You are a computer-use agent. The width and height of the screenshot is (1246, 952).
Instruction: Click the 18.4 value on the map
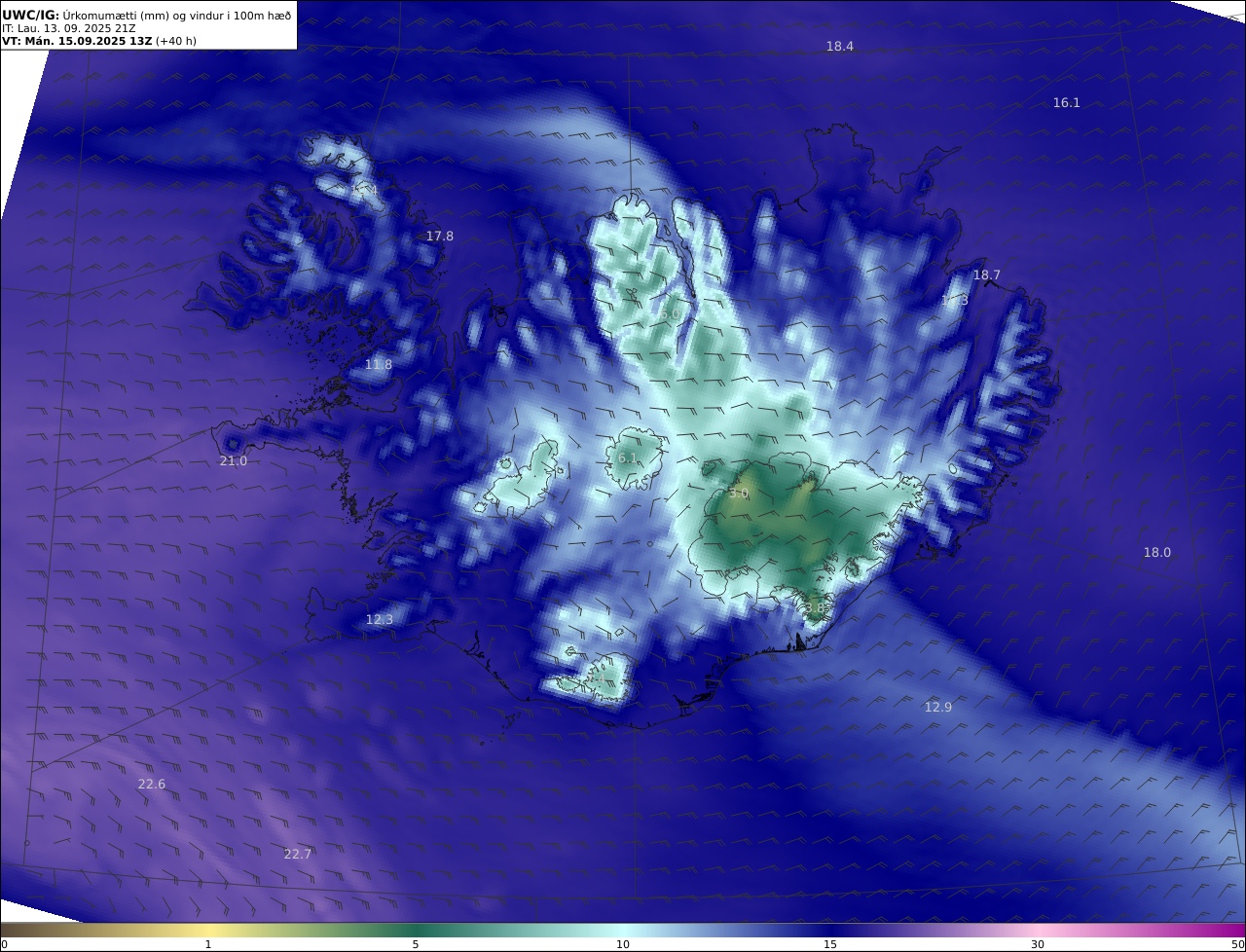click(x=839, y=47)
